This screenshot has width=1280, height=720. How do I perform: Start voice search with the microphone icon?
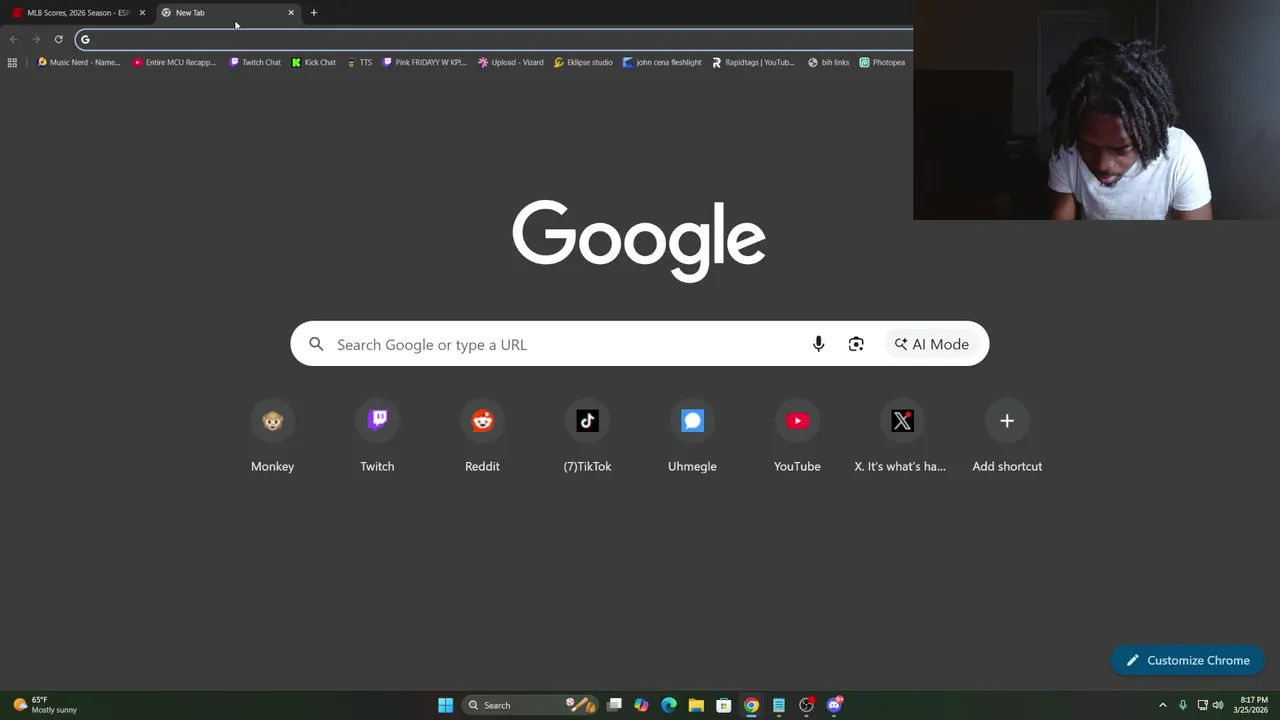[x=818, y=344]
